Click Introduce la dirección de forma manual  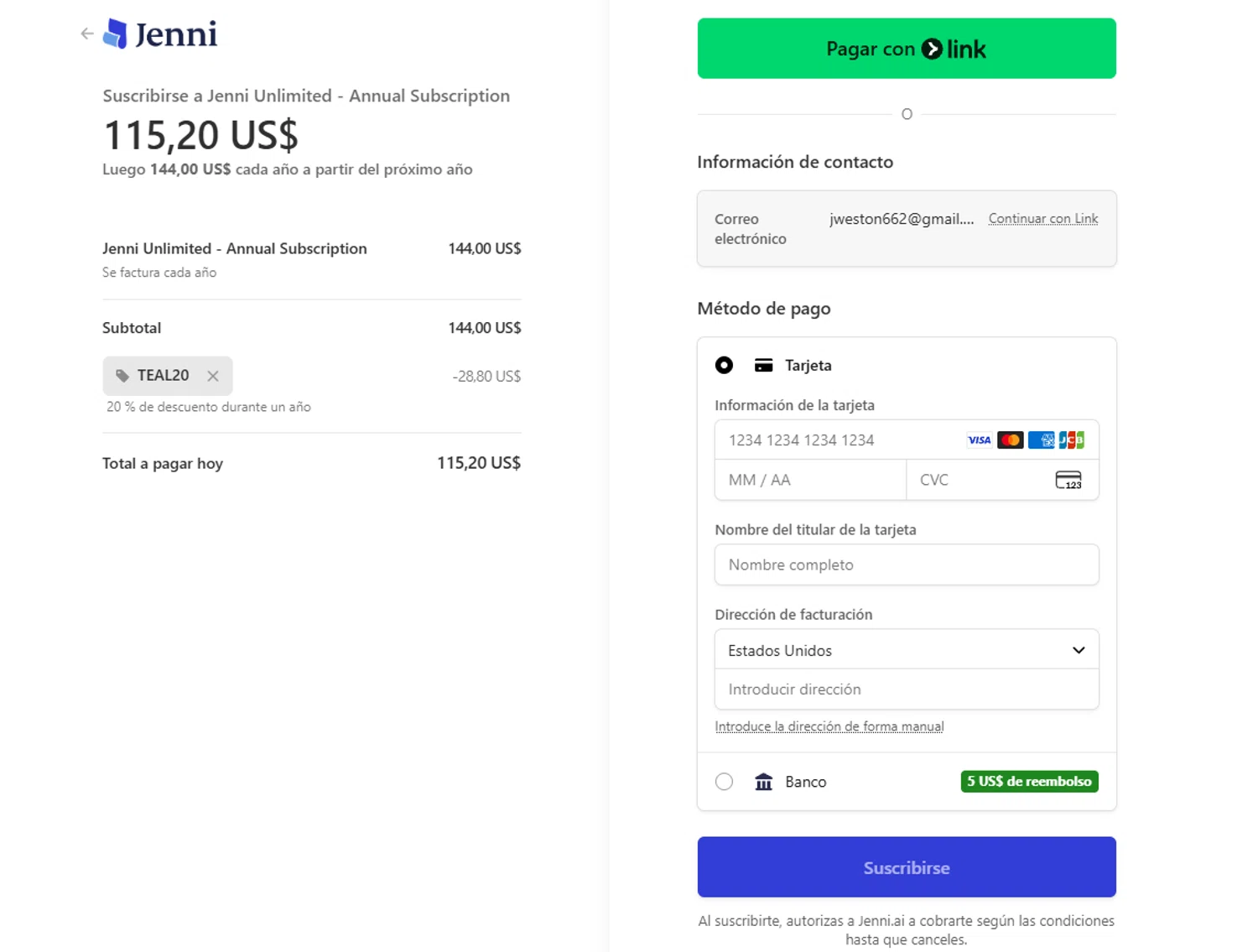coord(829,726)
